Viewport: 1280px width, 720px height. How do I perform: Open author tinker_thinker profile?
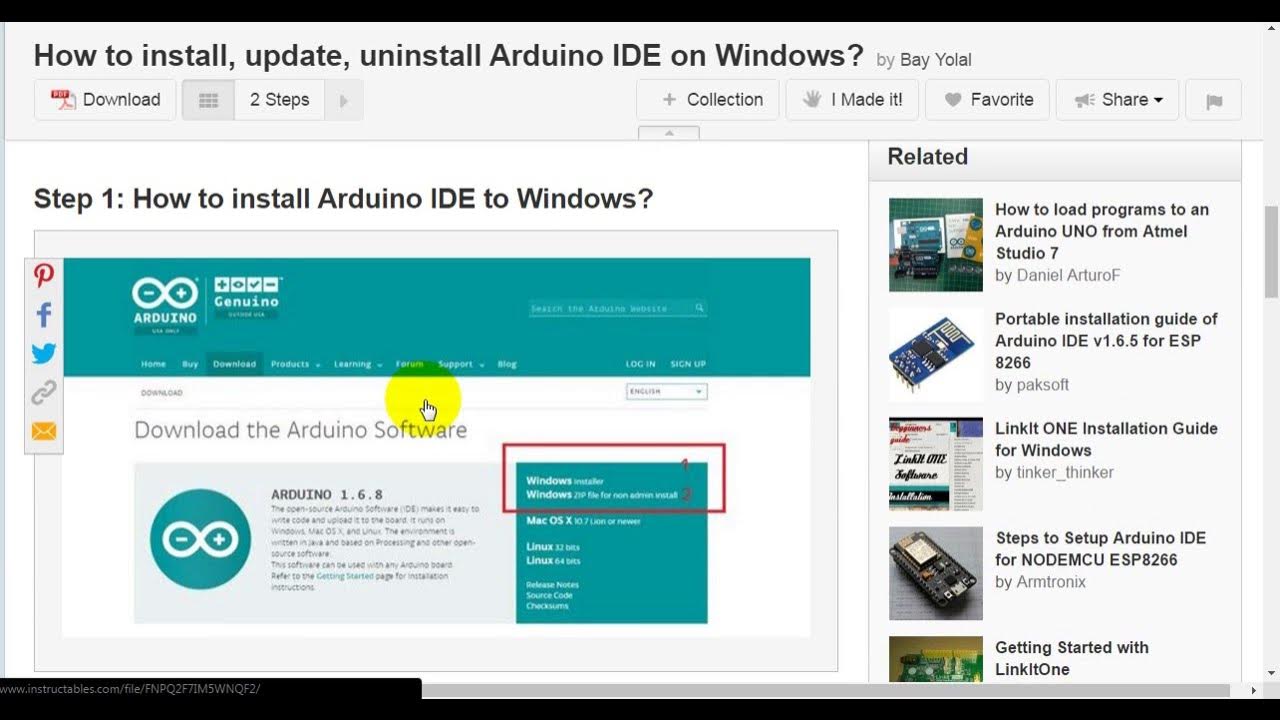pos(1065,472)
